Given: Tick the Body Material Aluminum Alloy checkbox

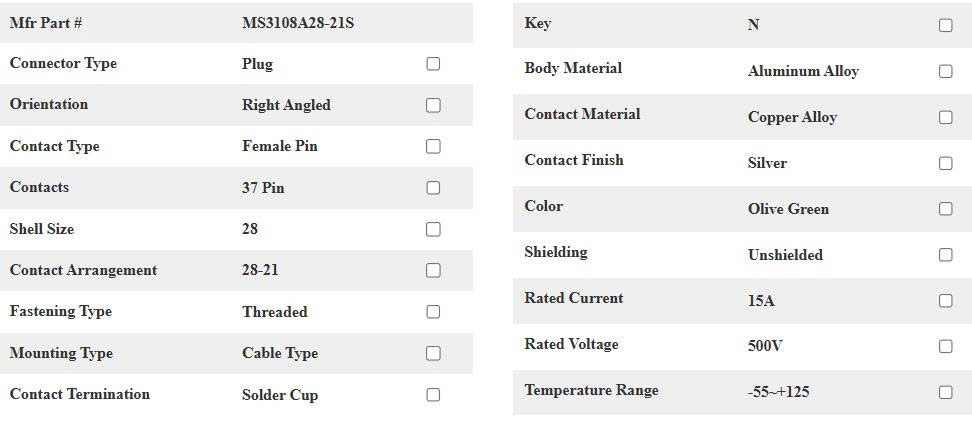Looking at the screenshot, I should pyautogui.click(x=946, y=71).
